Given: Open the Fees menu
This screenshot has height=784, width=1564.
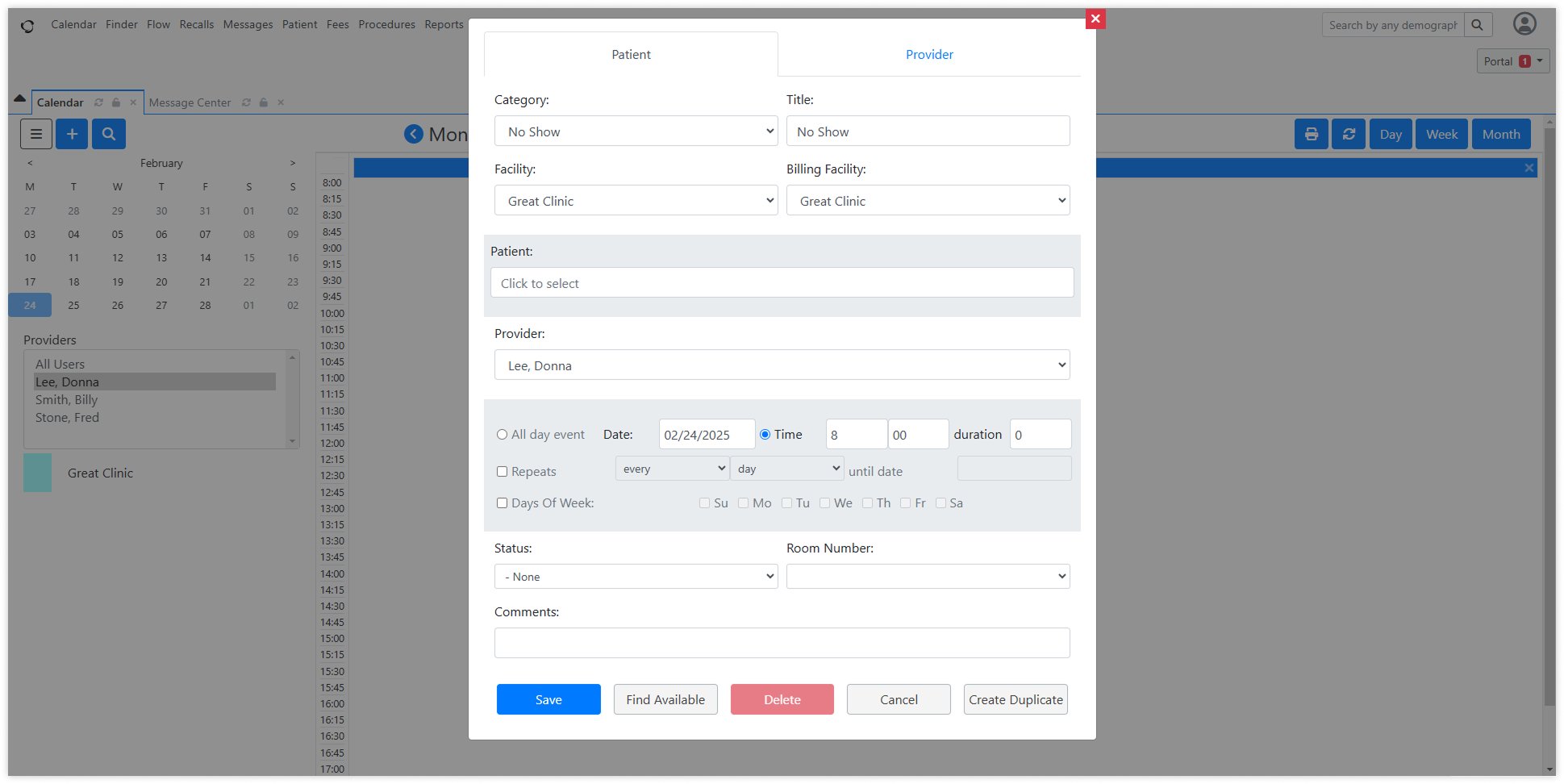Looking at the screenshot, I should click(x=338, y=24).
